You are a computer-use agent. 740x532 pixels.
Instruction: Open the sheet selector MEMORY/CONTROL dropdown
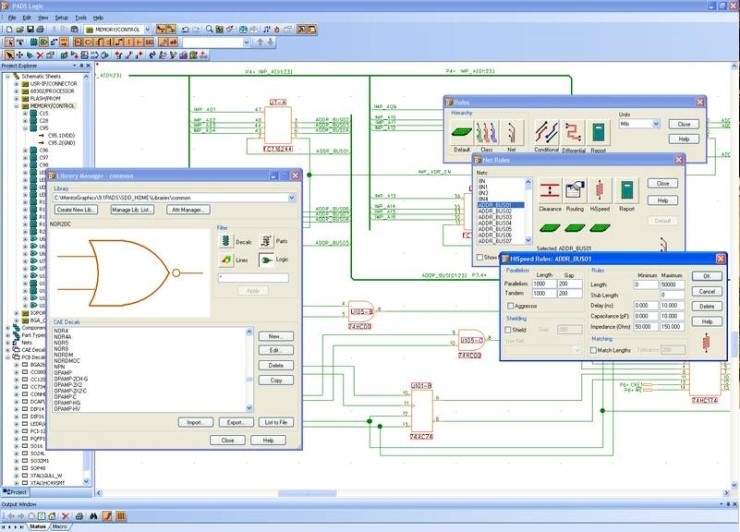148,29
